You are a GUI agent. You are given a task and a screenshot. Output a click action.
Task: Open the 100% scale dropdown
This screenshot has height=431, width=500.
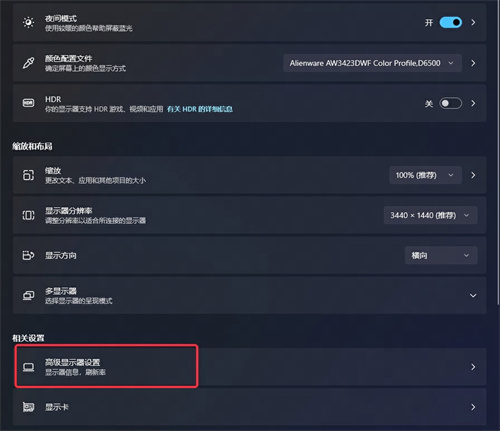(x=425, y=175)
